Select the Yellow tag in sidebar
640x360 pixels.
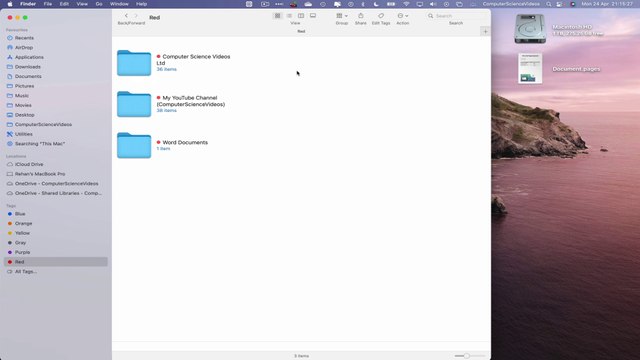tap(22, 233)
